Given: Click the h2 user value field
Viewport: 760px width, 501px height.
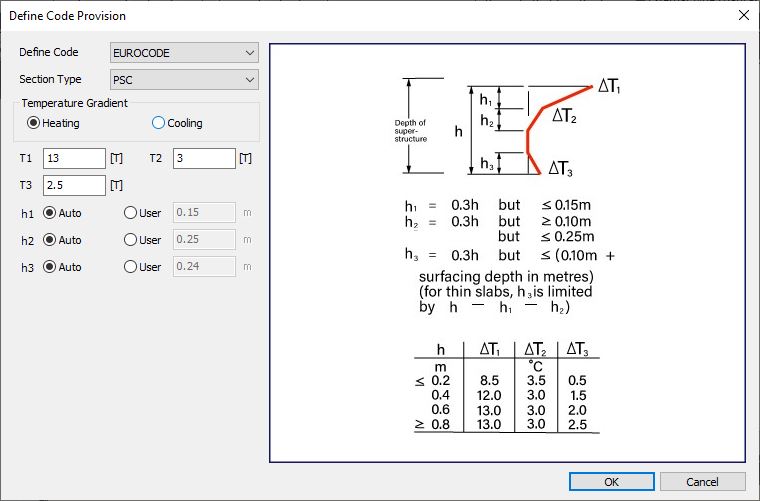Looking at the screenshot, I should [x=204, y=240].
